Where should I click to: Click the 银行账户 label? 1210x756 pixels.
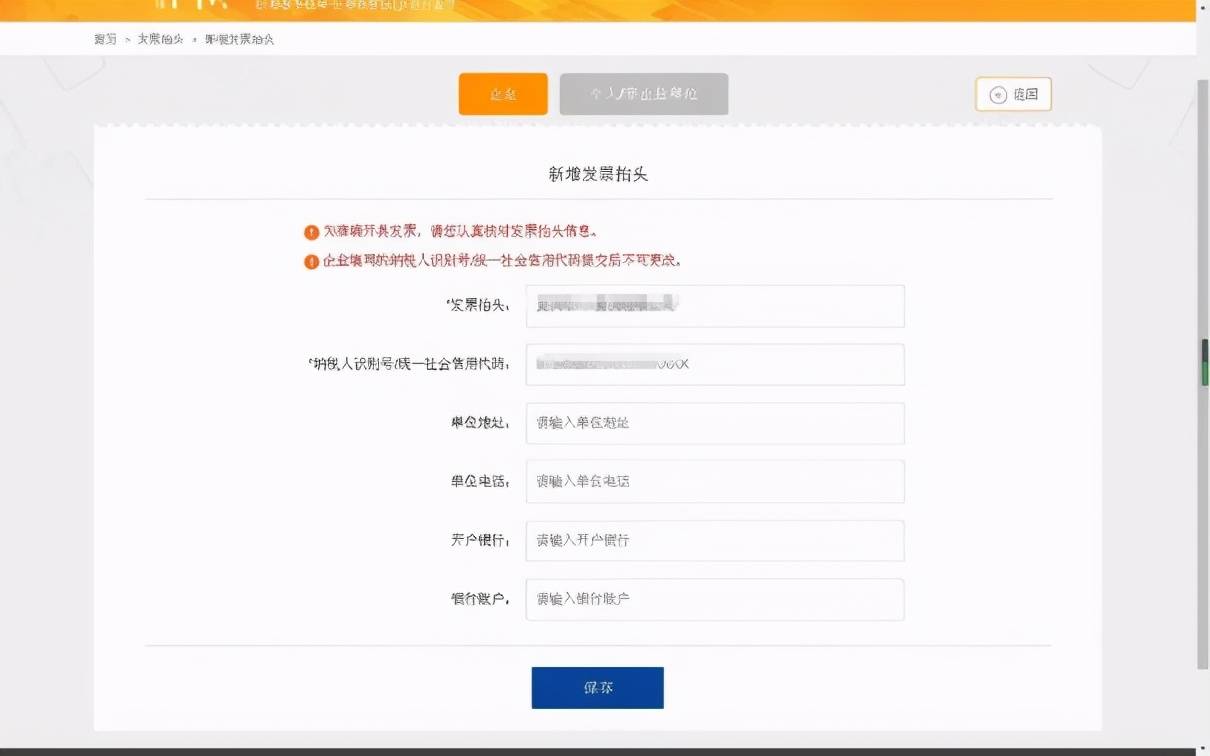tap(481, 599)
